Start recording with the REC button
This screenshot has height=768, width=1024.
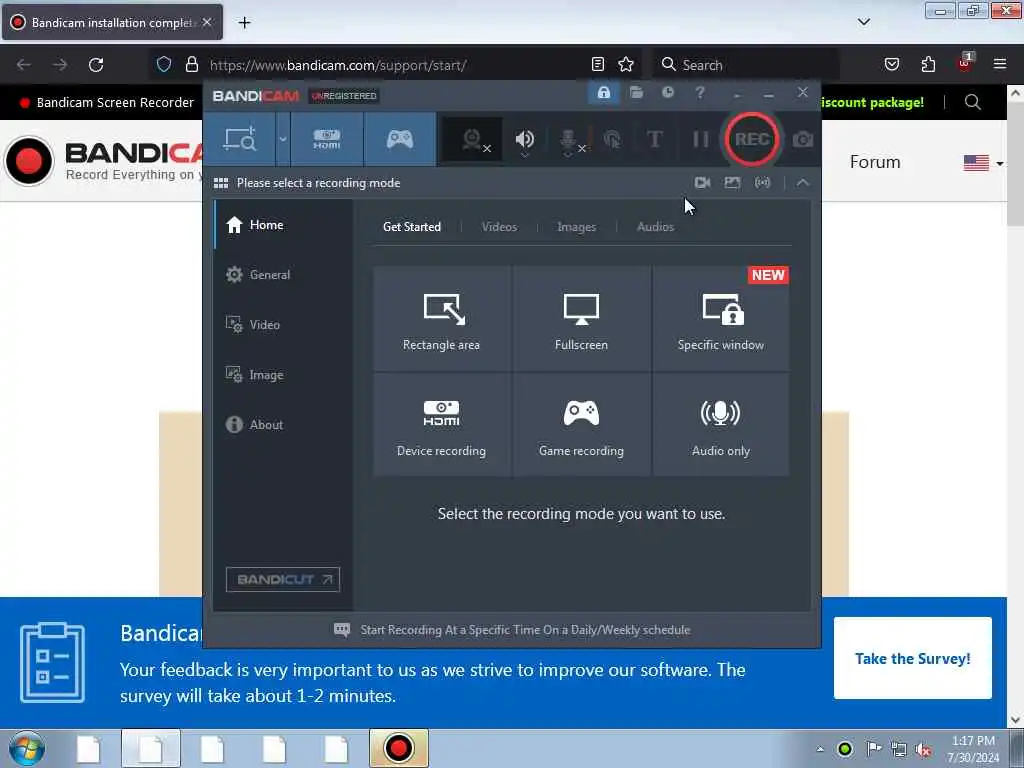752,139
